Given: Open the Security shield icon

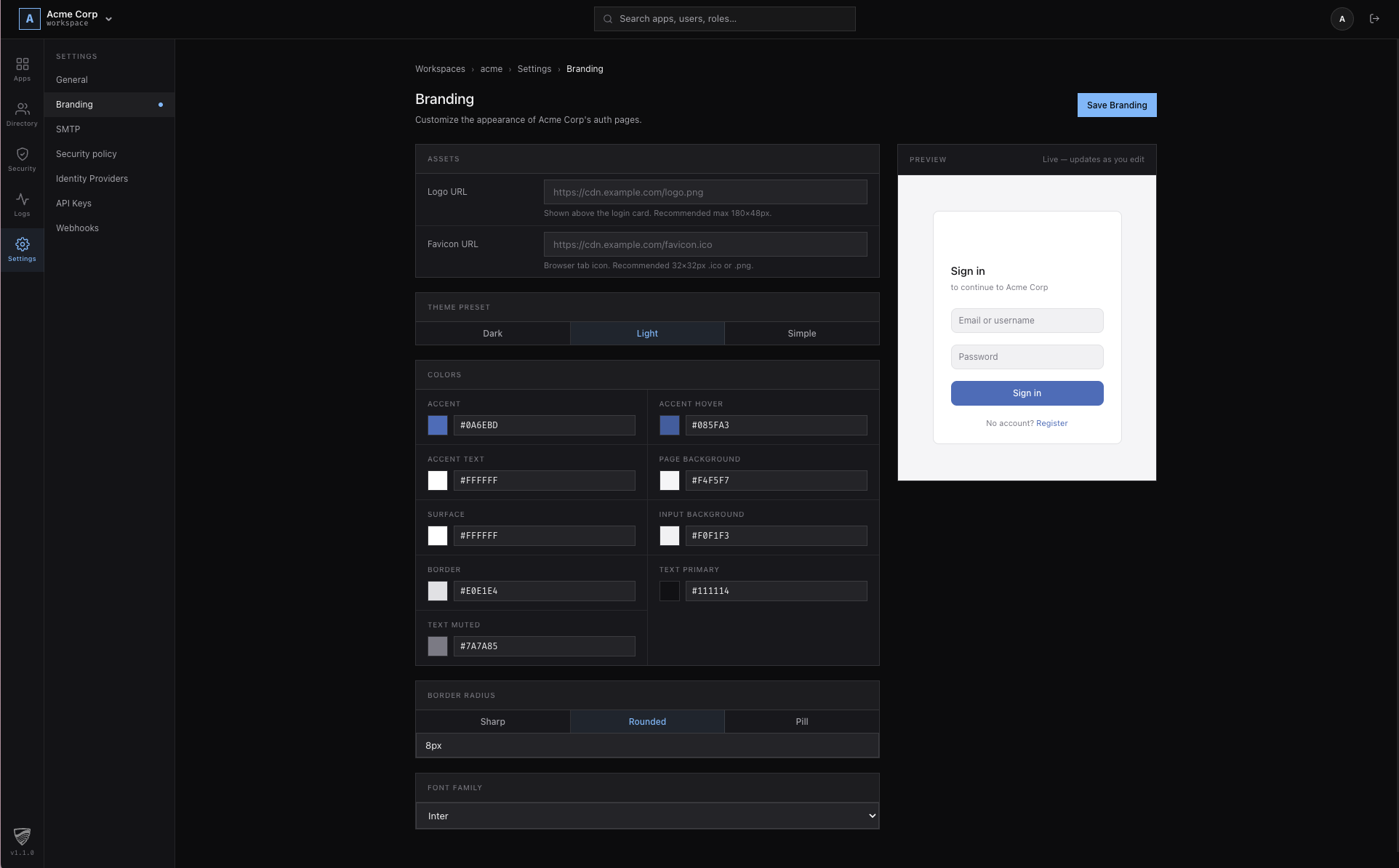Looking at the screenshot, I should [x=22, y=155].
